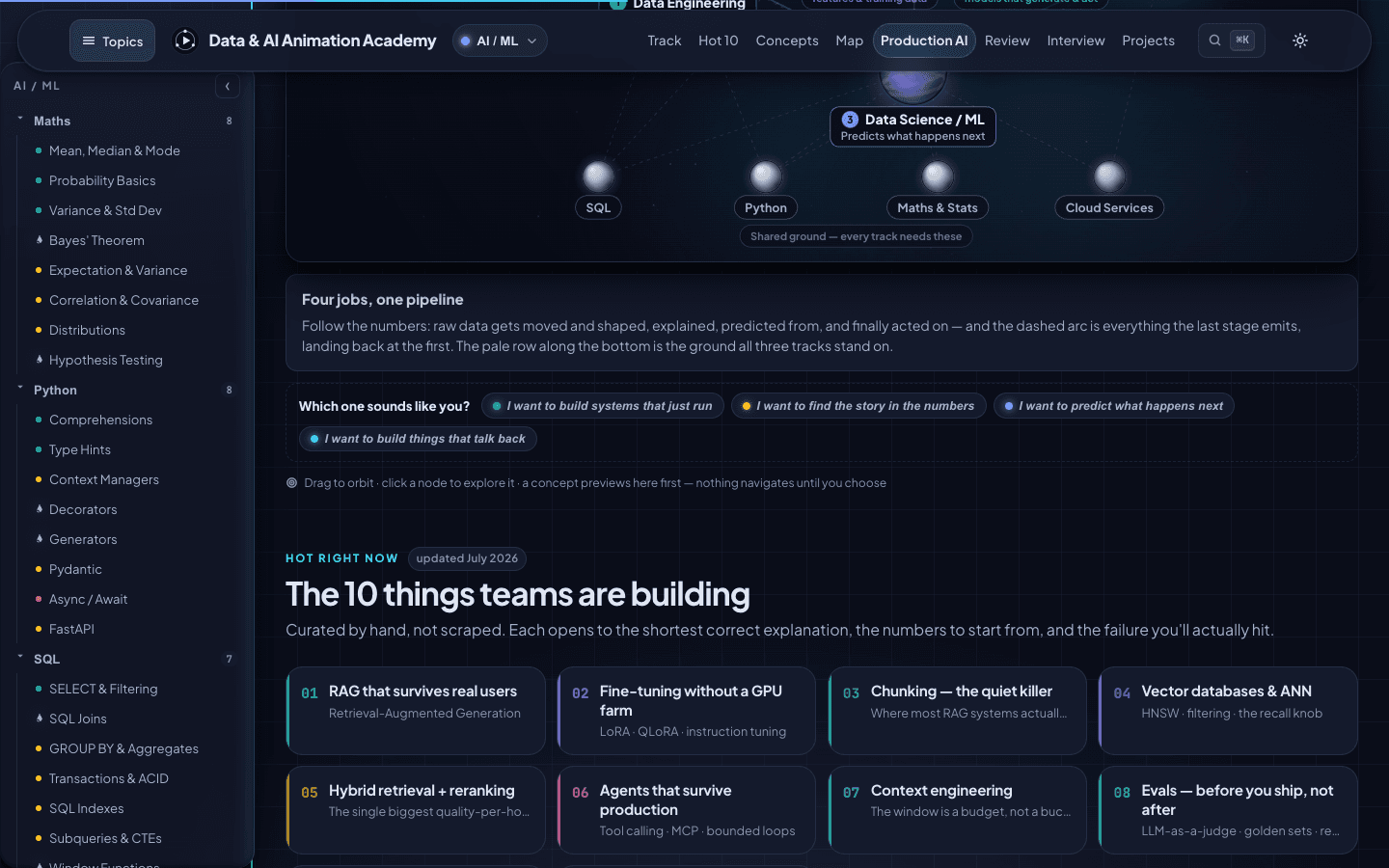Click the 'updated July 2026' badge
This screenshot has height=868, width=1389.
pos(467,558)
